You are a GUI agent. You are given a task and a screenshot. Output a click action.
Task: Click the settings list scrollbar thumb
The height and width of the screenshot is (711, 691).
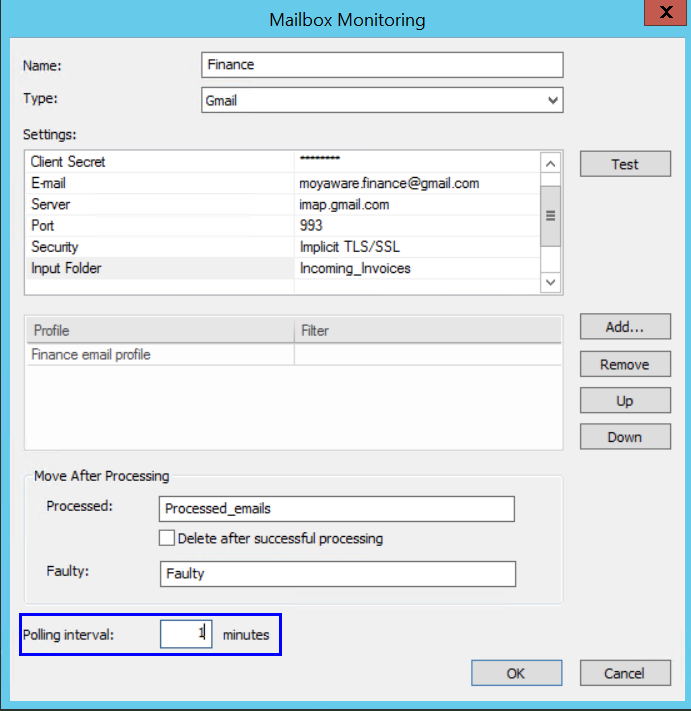(550, 215)
